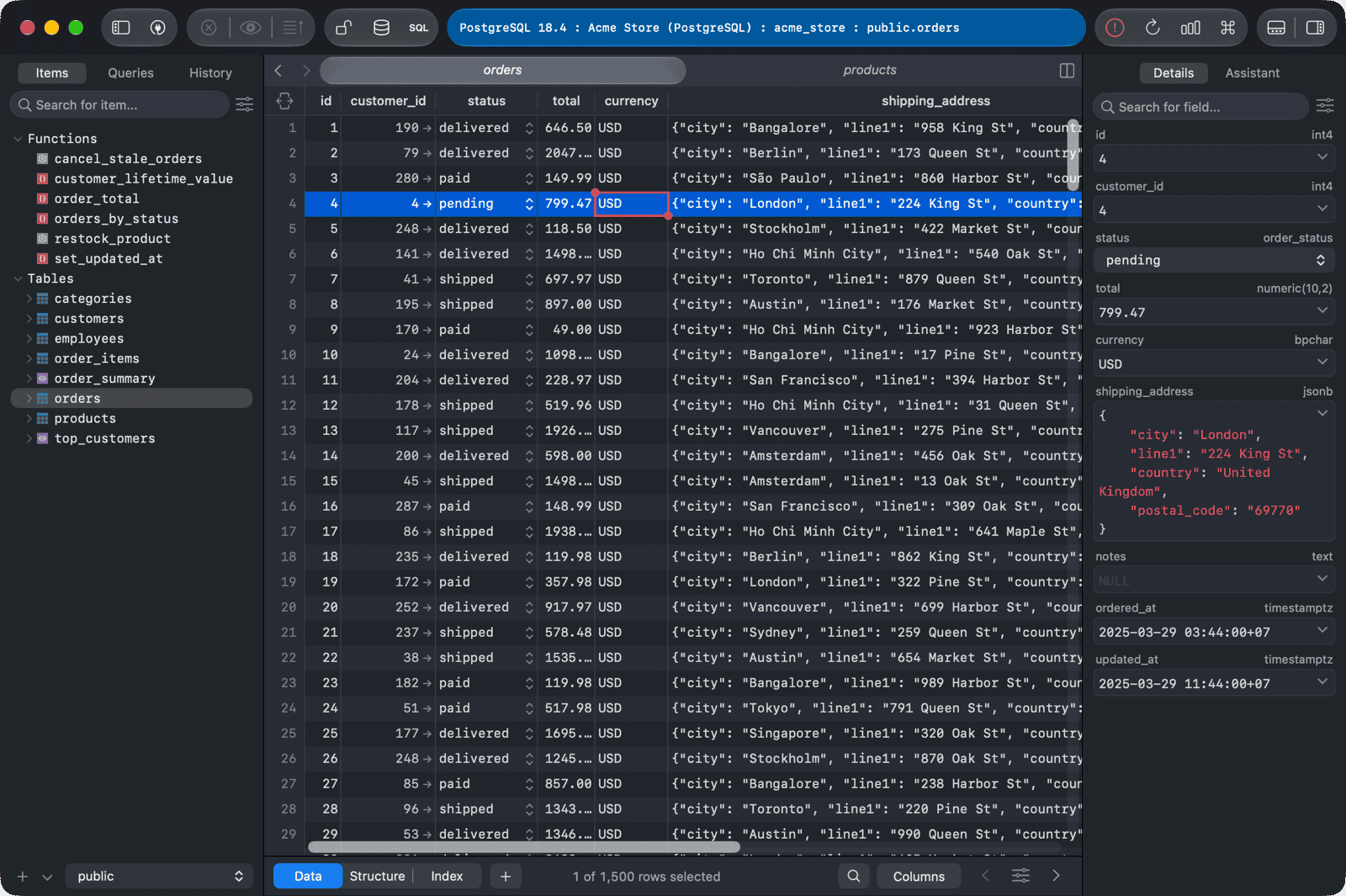1346x896 pixels.
Task: Click the split pane icon beside products tab
Action: pos(1067,71)
